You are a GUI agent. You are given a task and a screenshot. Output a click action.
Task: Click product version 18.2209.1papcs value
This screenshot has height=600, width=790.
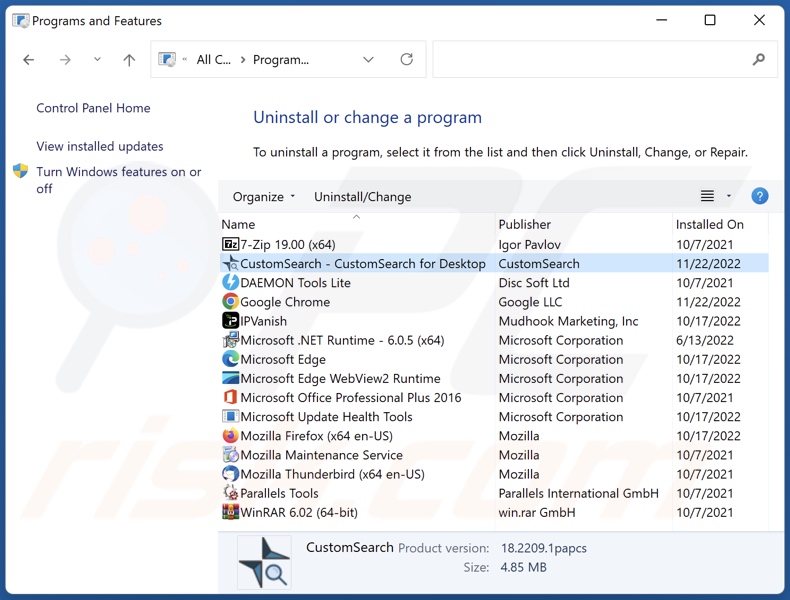point(544,548)
